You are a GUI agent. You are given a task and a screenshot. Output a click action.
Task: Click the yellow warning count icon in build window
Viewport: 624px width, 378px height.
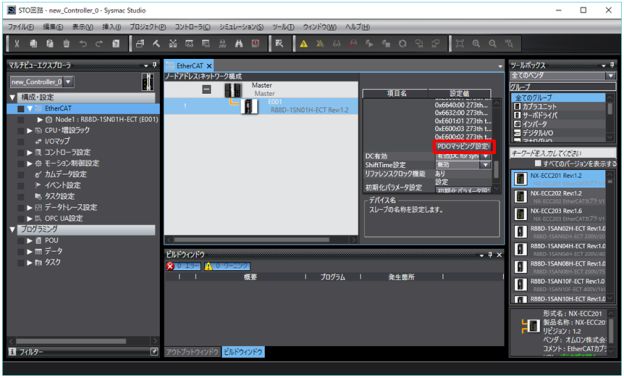coord(209,266)
